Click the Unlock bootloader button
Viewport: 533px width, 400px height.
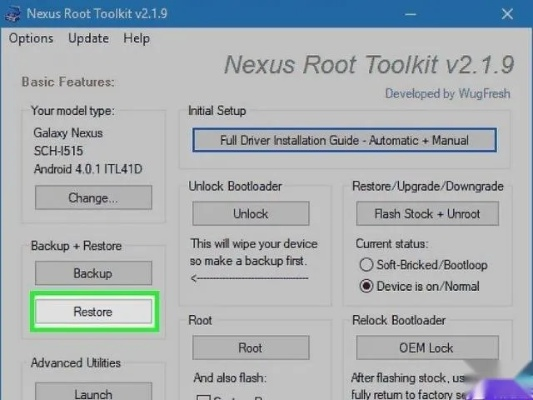(251, 213)
